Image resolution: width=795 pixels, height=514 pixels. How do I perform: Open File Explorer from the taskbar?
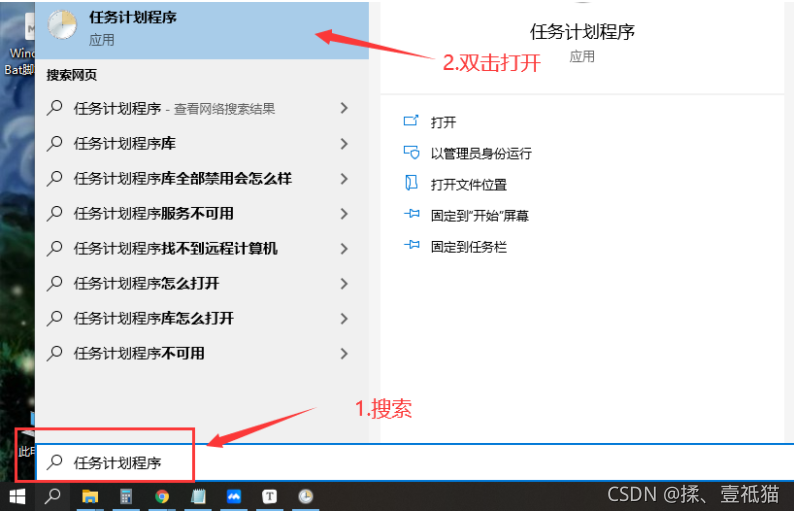tap(90, 496)
